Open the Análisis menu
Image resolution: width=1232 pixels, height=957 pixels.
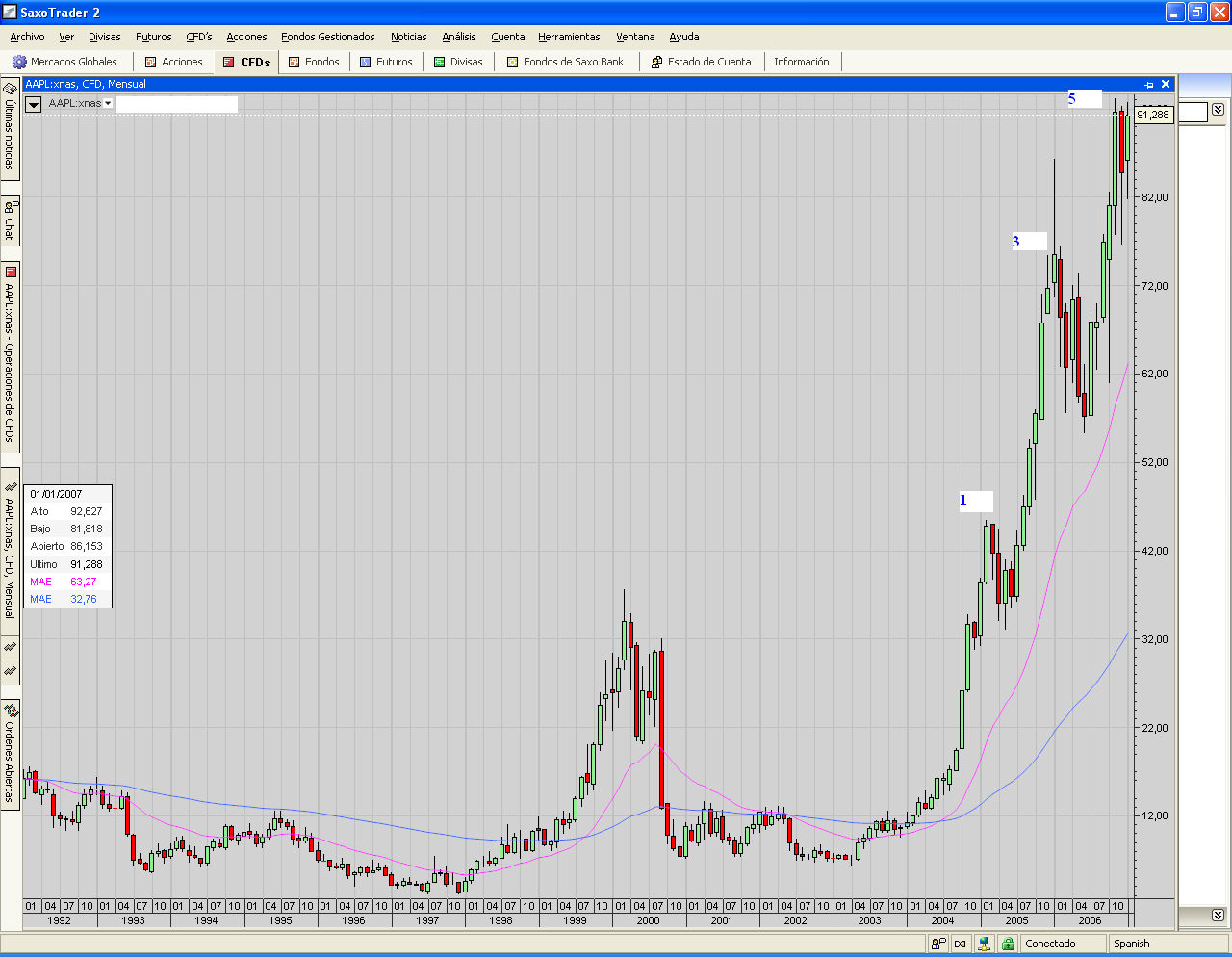459,37
